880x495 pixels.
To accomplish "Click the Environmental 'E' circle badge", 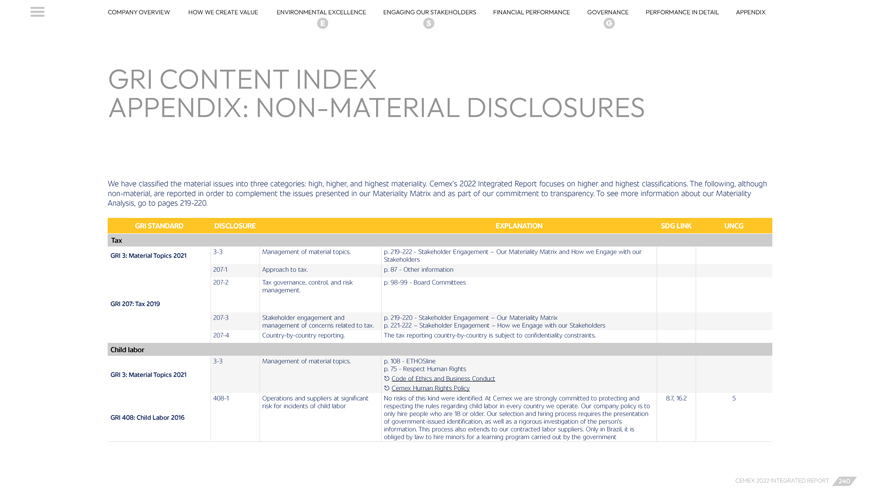I will tap(322, 23).
